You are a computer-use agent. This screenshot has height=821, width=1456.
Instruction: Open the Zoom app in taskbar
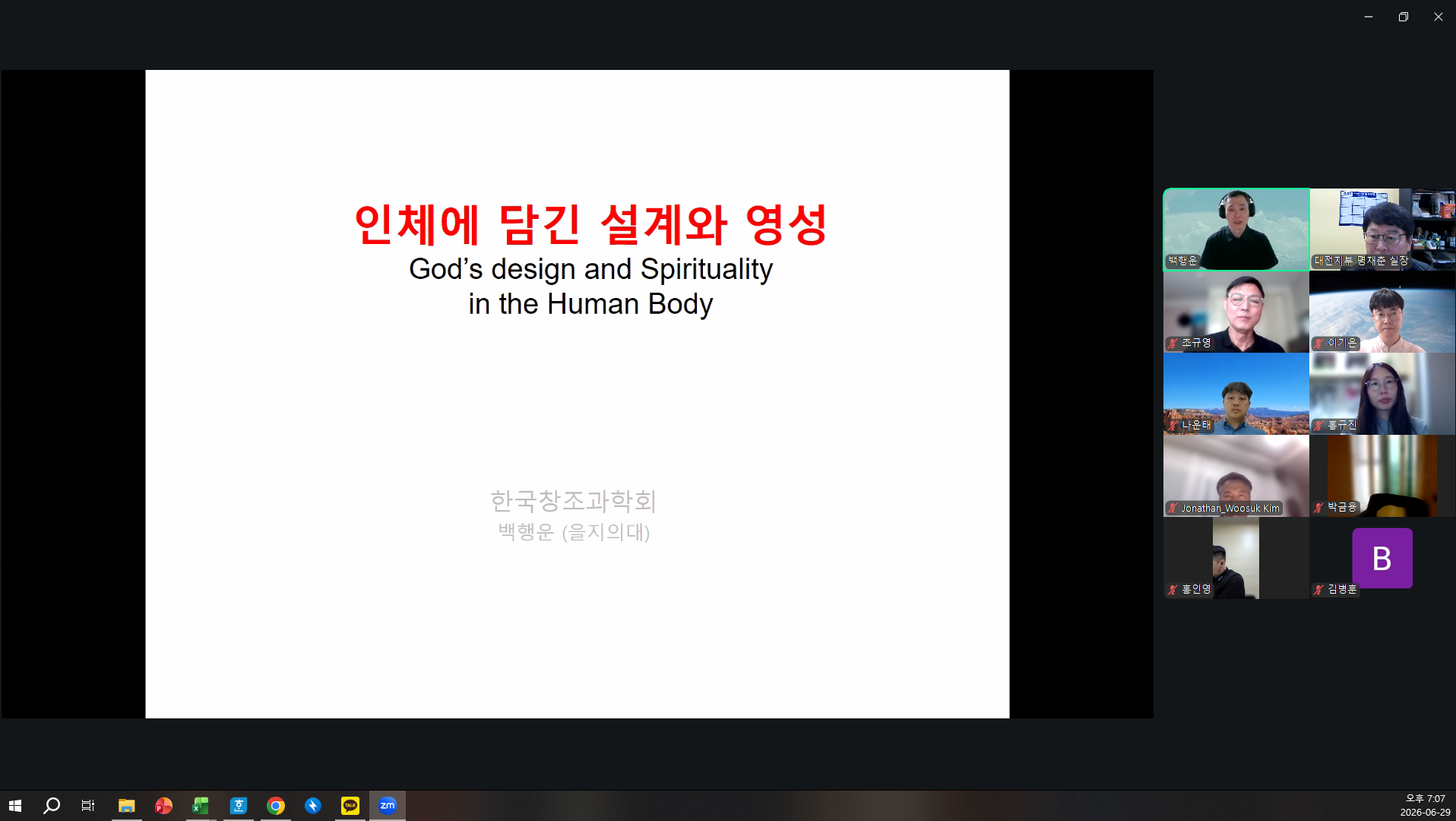coord(388,806)
